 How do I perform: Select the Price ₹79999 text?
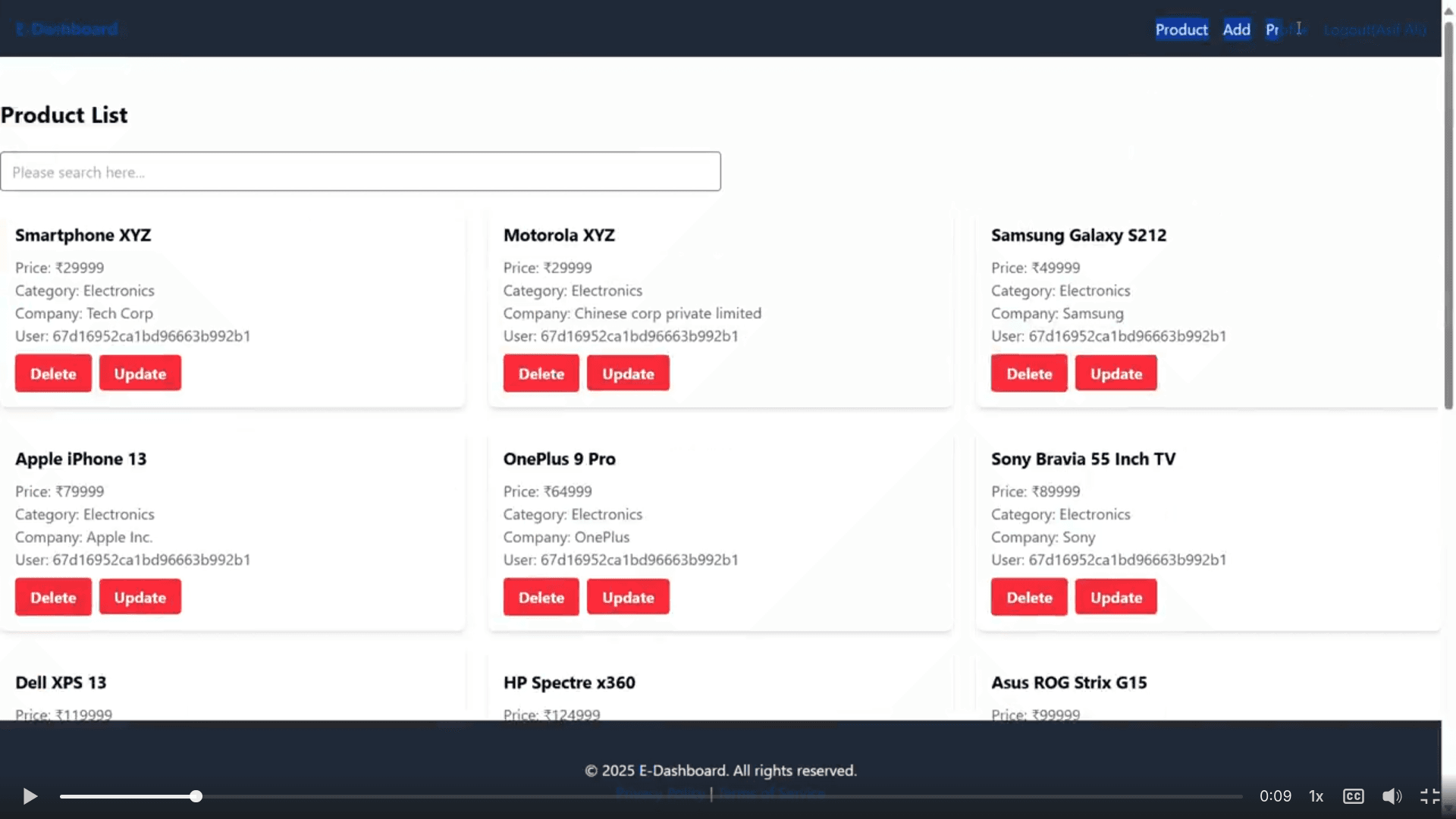pos(60,491)
